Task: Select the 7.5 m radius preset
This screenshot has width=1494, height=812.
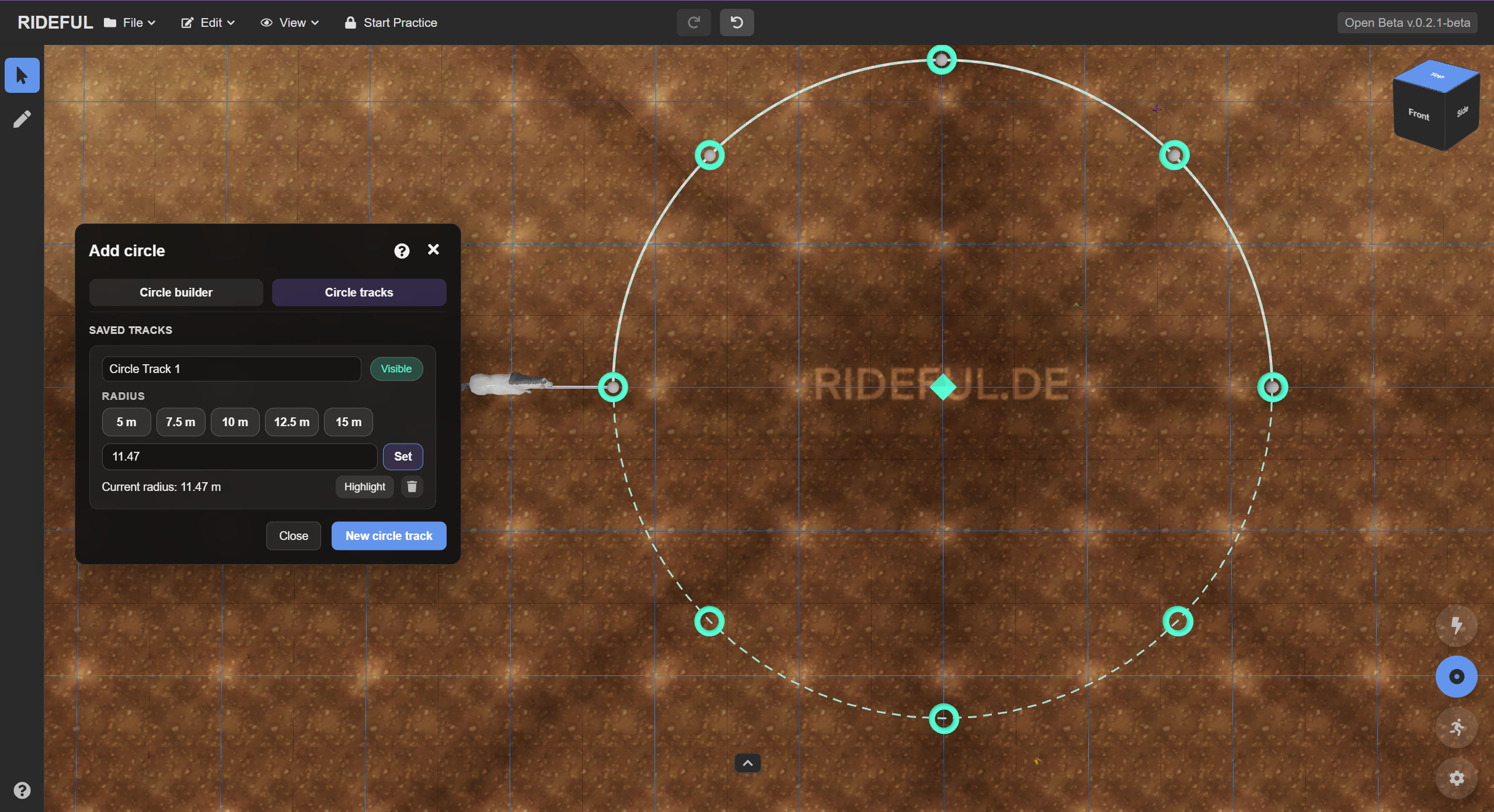Action: (x=180, y=421)
